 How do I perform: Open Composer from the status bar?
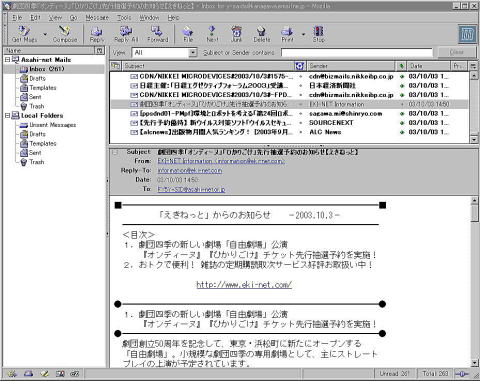pos(44,374)
